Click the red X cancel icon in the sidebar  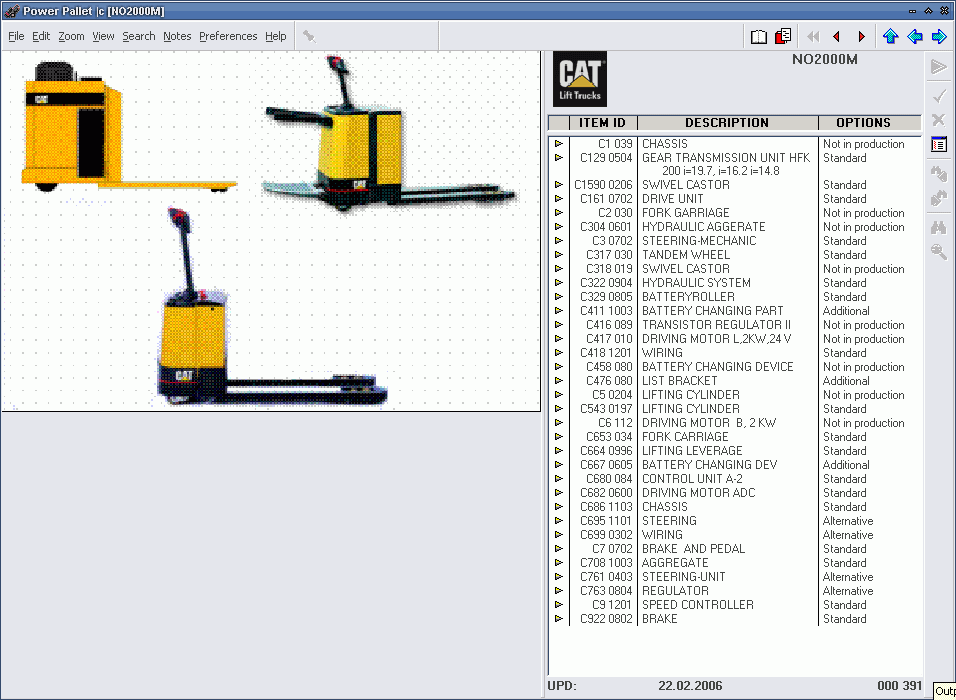938,120
